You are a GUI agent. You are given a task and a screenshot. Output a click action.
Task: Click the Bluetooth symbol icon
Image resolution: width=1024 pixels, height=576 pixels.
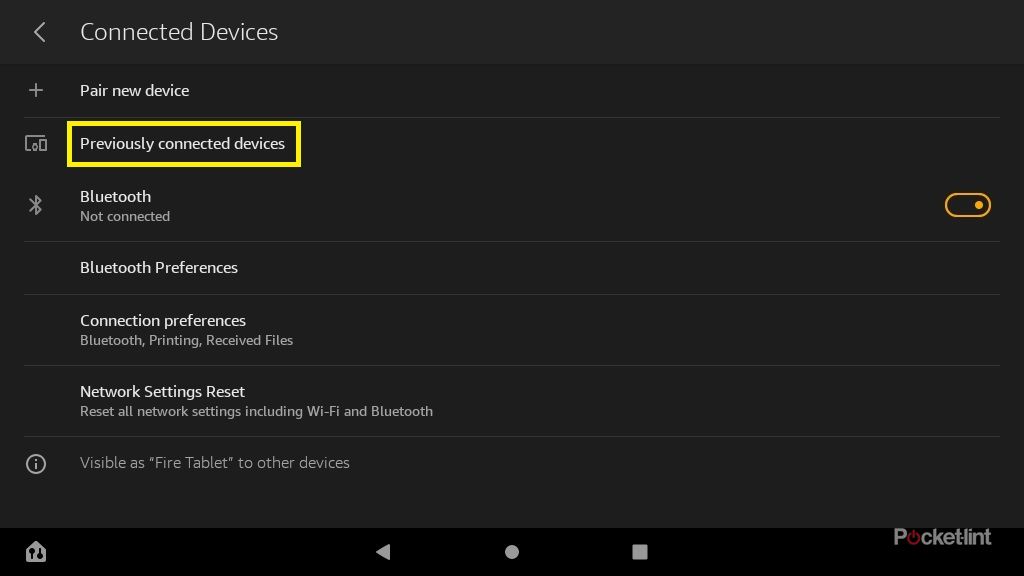36,205
